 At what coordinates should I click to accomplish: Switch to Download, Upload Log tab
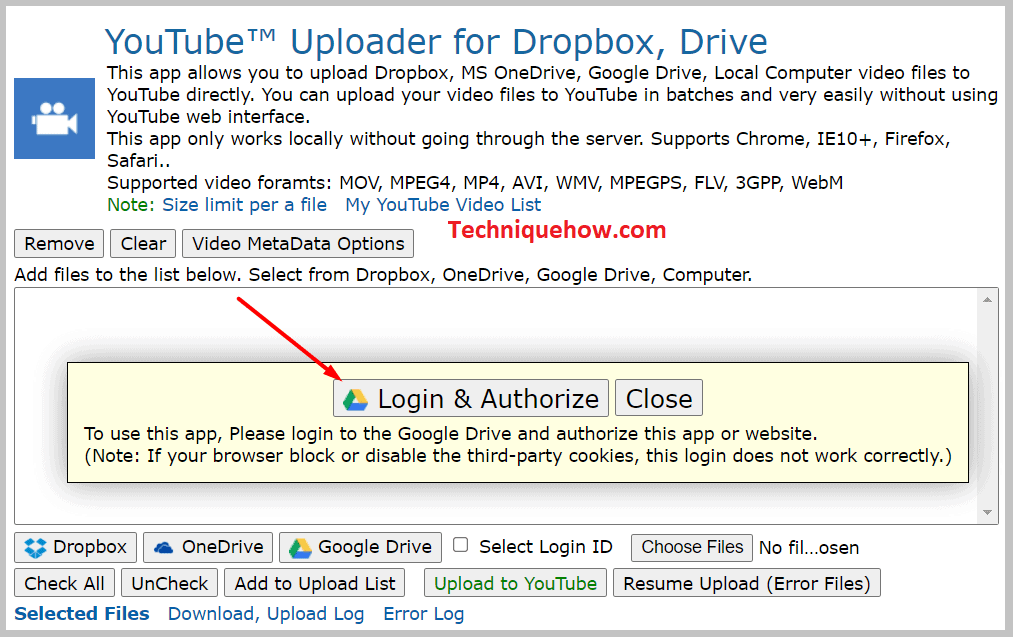coord(266,614)
